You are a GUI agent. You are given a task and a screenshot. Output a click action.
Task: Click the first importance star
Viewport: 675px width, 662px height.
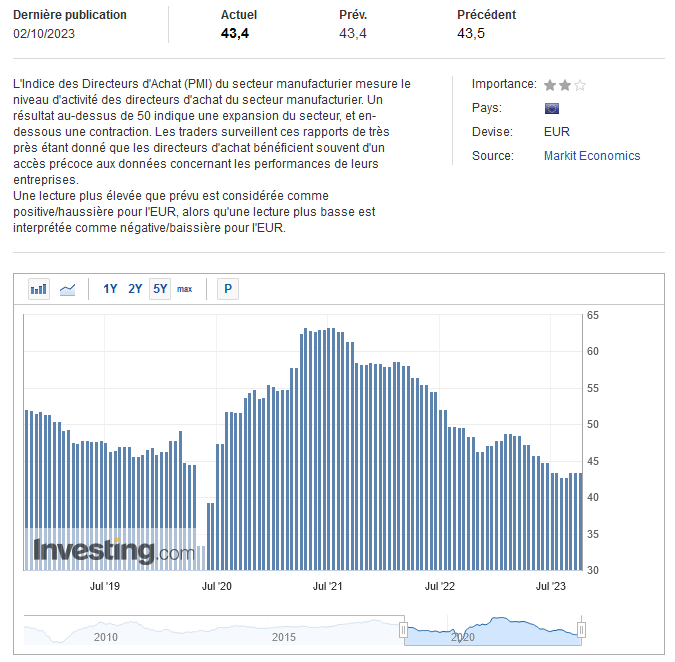click(550, 85)
